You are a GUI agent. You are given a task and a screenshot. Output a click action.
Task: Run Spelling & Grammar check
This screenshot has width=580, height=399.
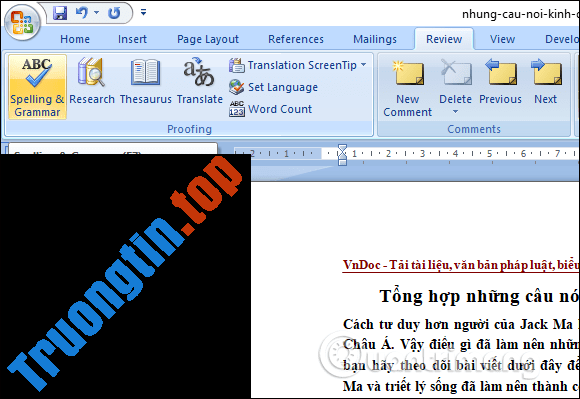click(x=37, y=87)
